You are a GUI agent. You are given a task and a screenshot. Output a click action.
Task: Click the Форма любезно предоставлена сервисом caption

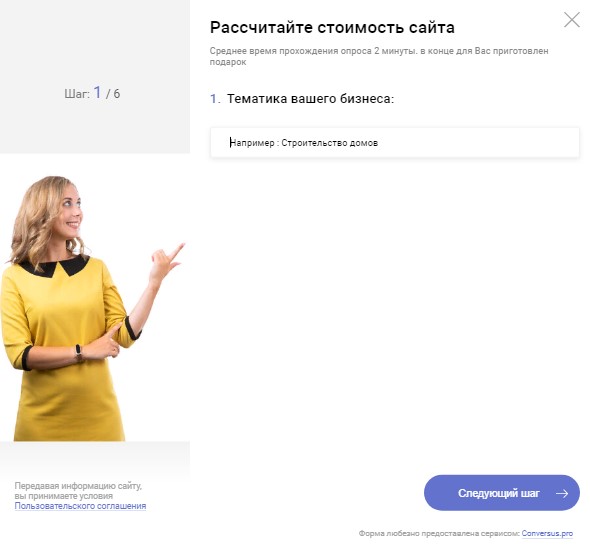pyautogui.click(x=439, y=533)
